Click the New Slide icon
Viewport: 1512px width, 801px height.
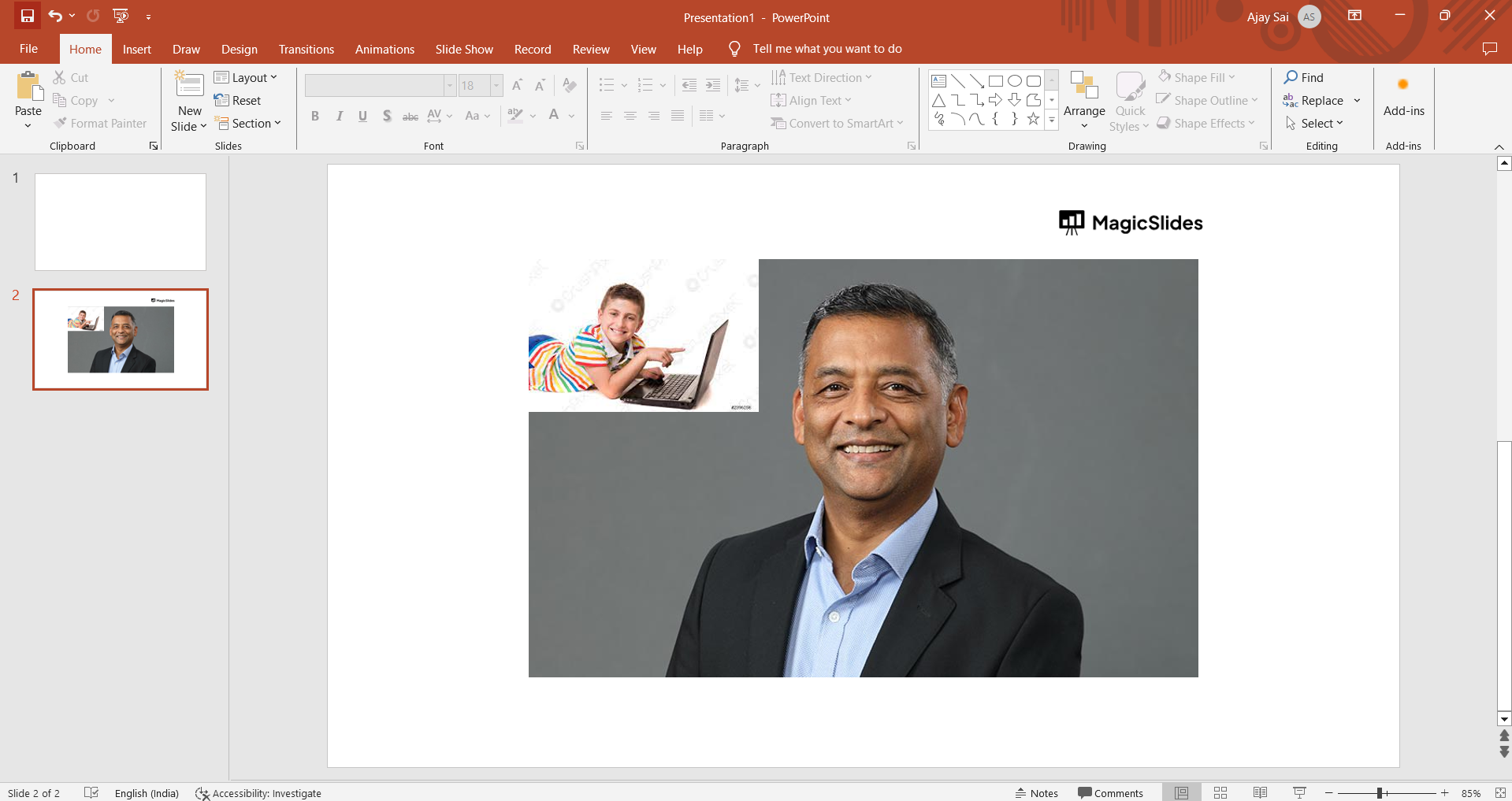(189, 85)
